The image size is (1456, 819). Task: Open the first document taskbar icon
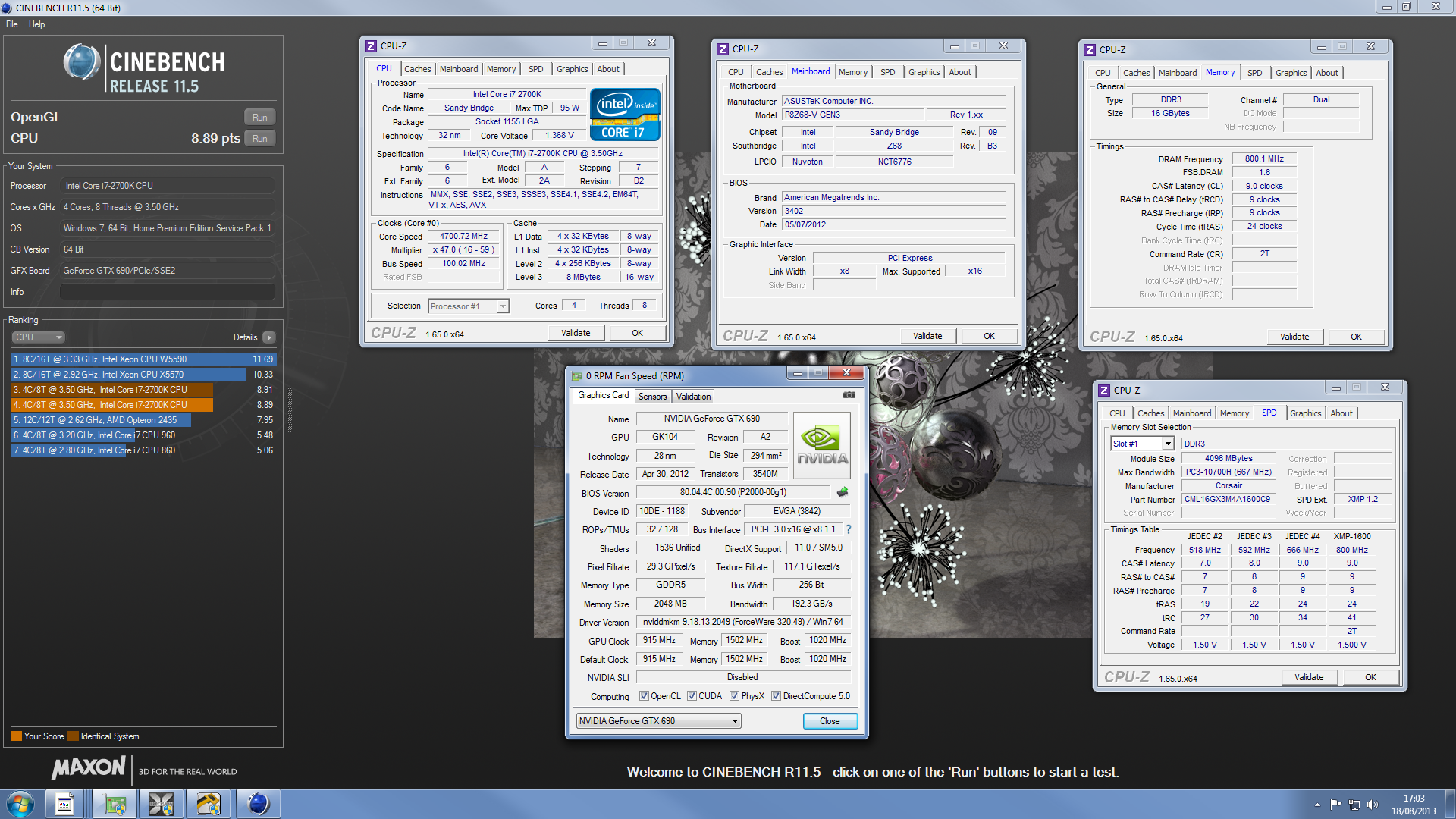pos(65,804)
